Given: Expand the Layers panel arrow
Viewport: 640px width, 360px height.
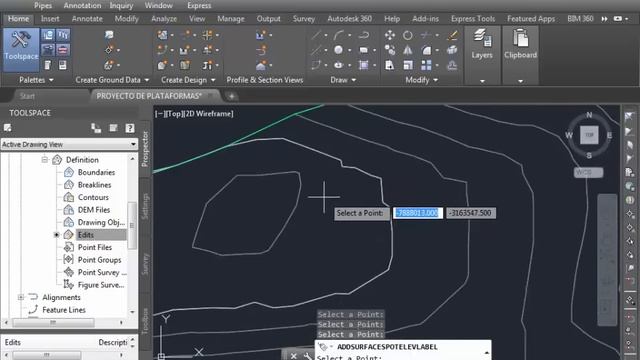Looking at the screenshot, I should tap(482, 81).
